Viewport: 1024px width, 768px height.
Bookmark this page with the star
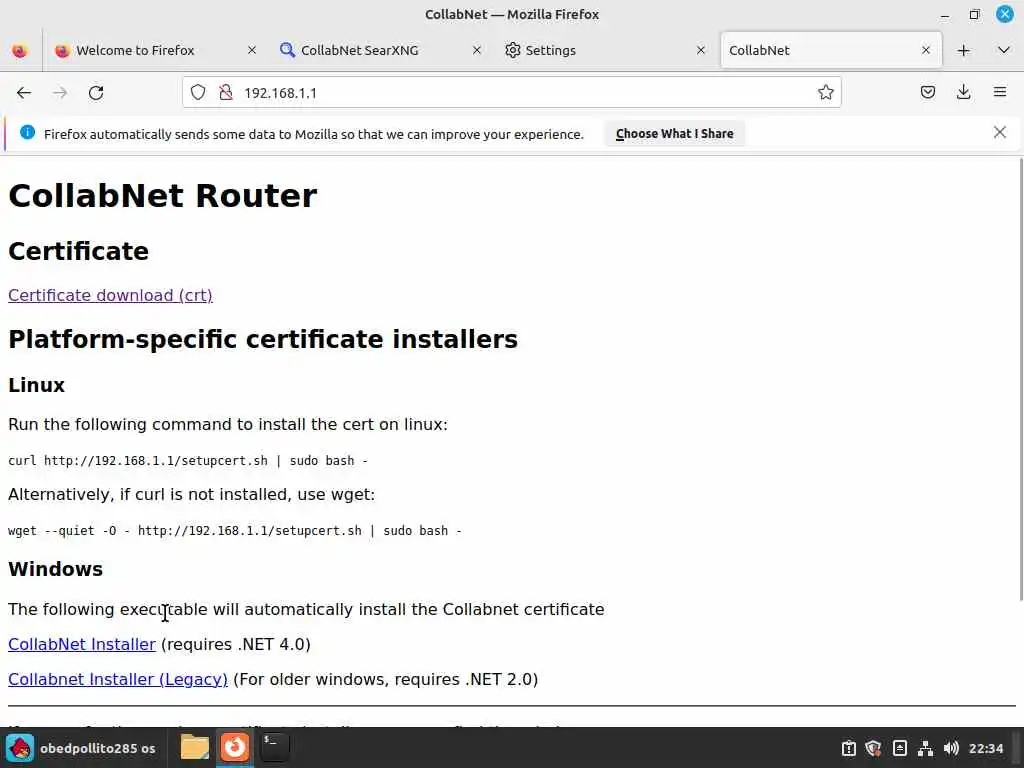[825, 93]
